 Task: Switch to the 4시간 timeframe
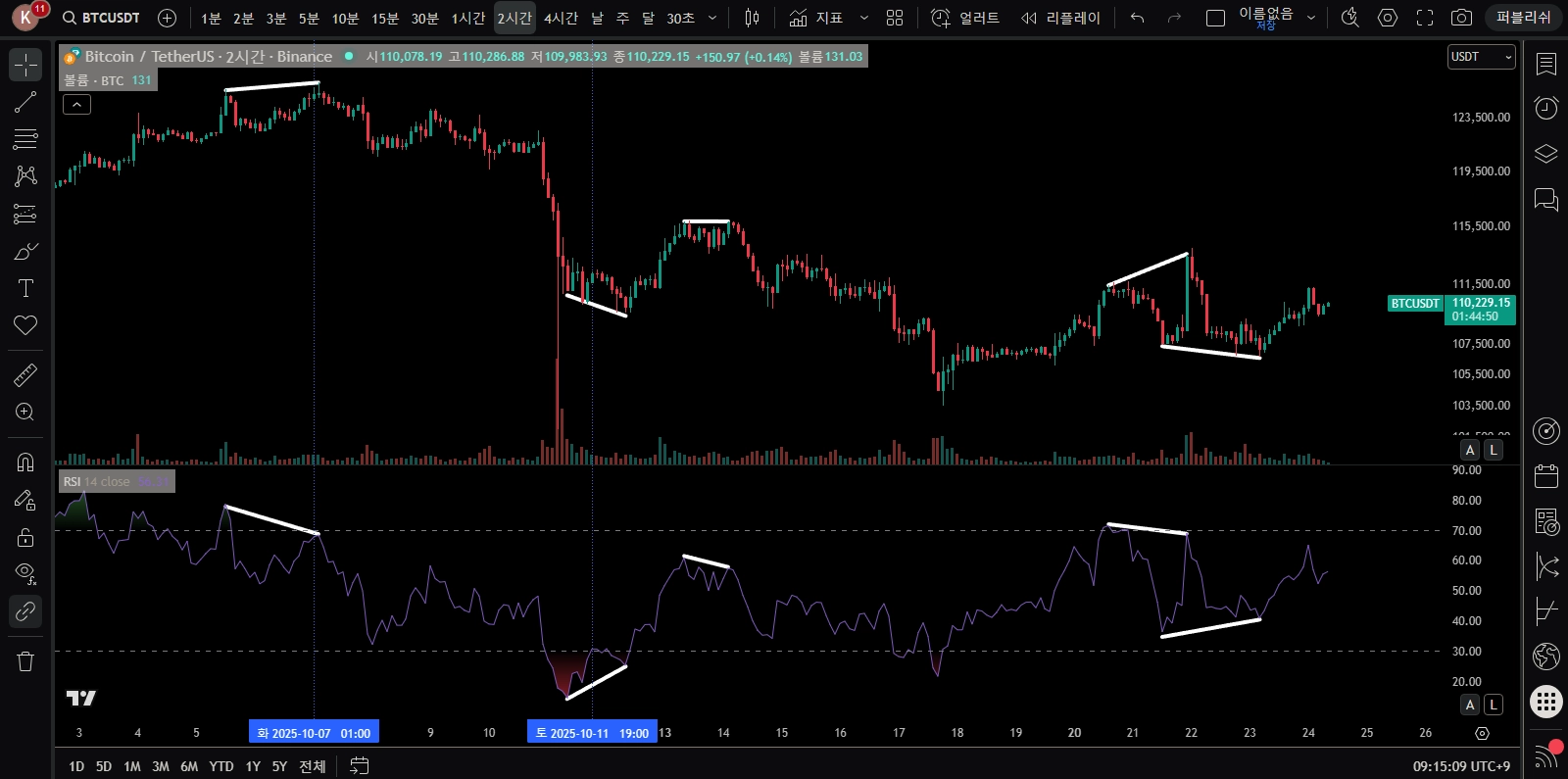[x=562, y=18]
